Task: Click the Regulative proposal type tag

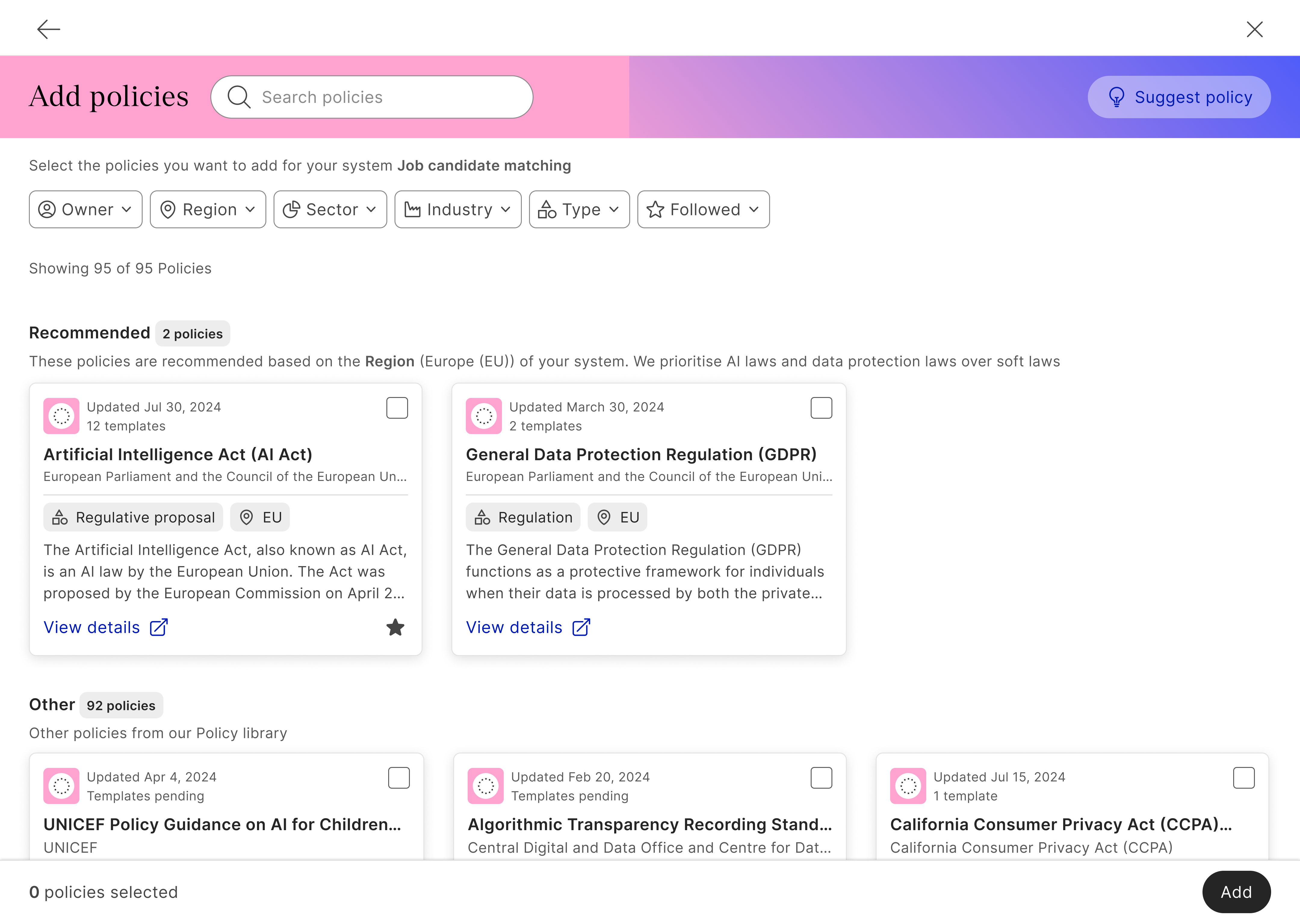Action: point(133,517)
